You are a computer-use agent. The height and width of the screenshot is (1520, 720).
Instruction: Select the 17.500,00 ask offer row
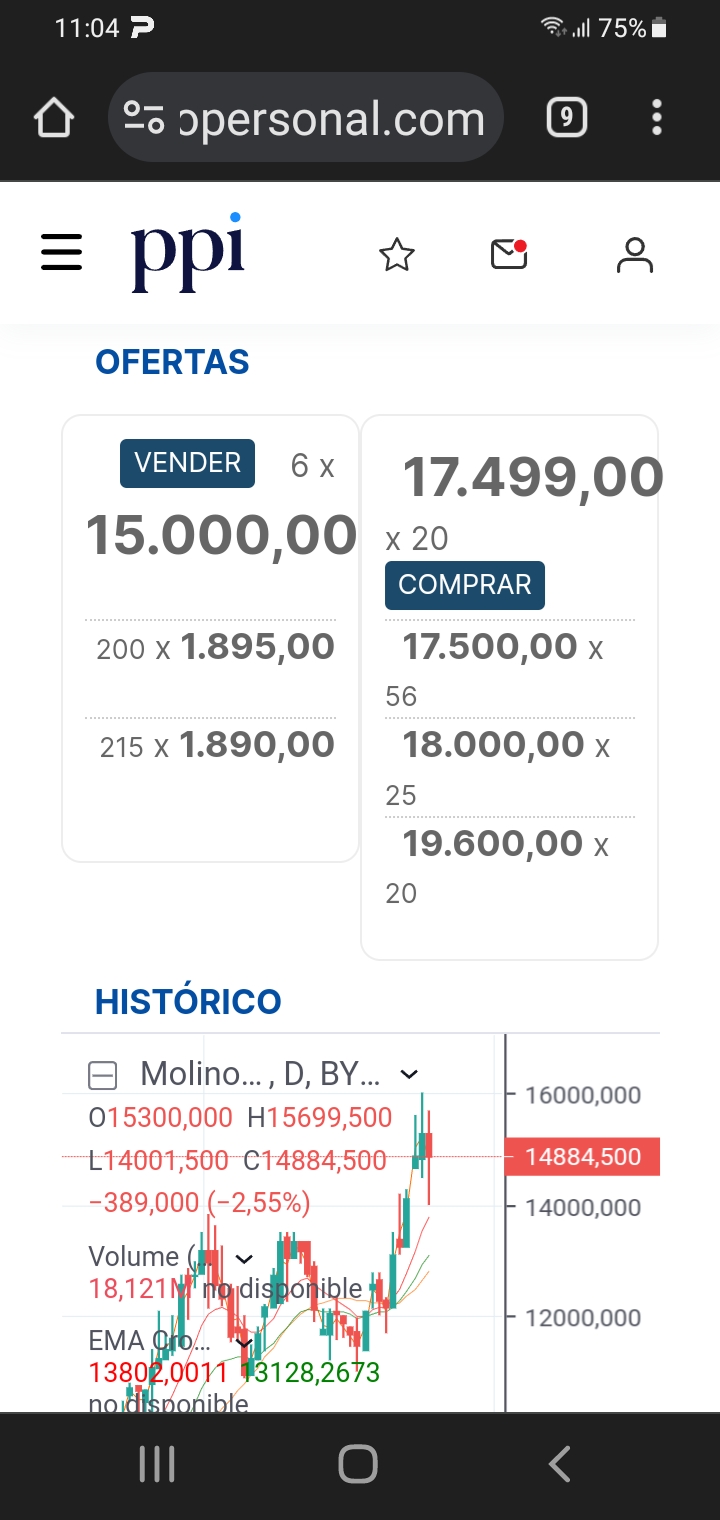pyautogui.click(x=510, y=668)
